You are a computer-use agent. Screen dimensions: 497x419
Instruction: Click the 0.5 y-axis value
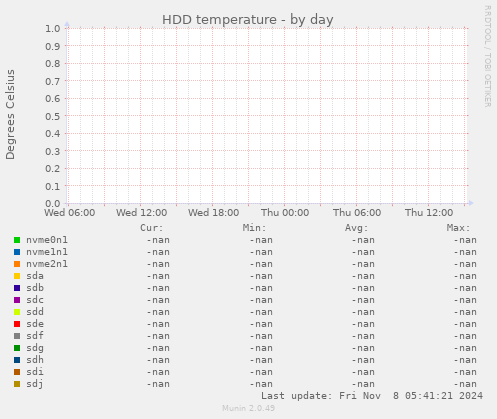point(53,116)
